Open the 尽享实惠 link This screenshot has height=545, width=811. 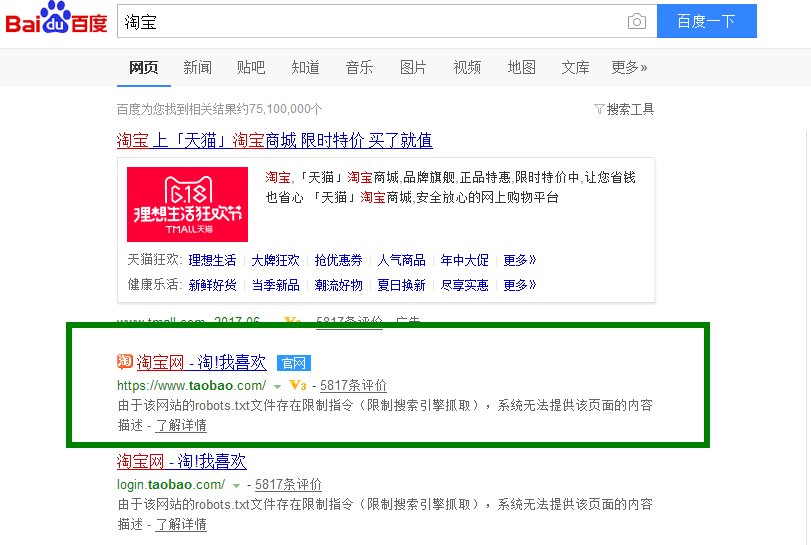pos(464,285)
